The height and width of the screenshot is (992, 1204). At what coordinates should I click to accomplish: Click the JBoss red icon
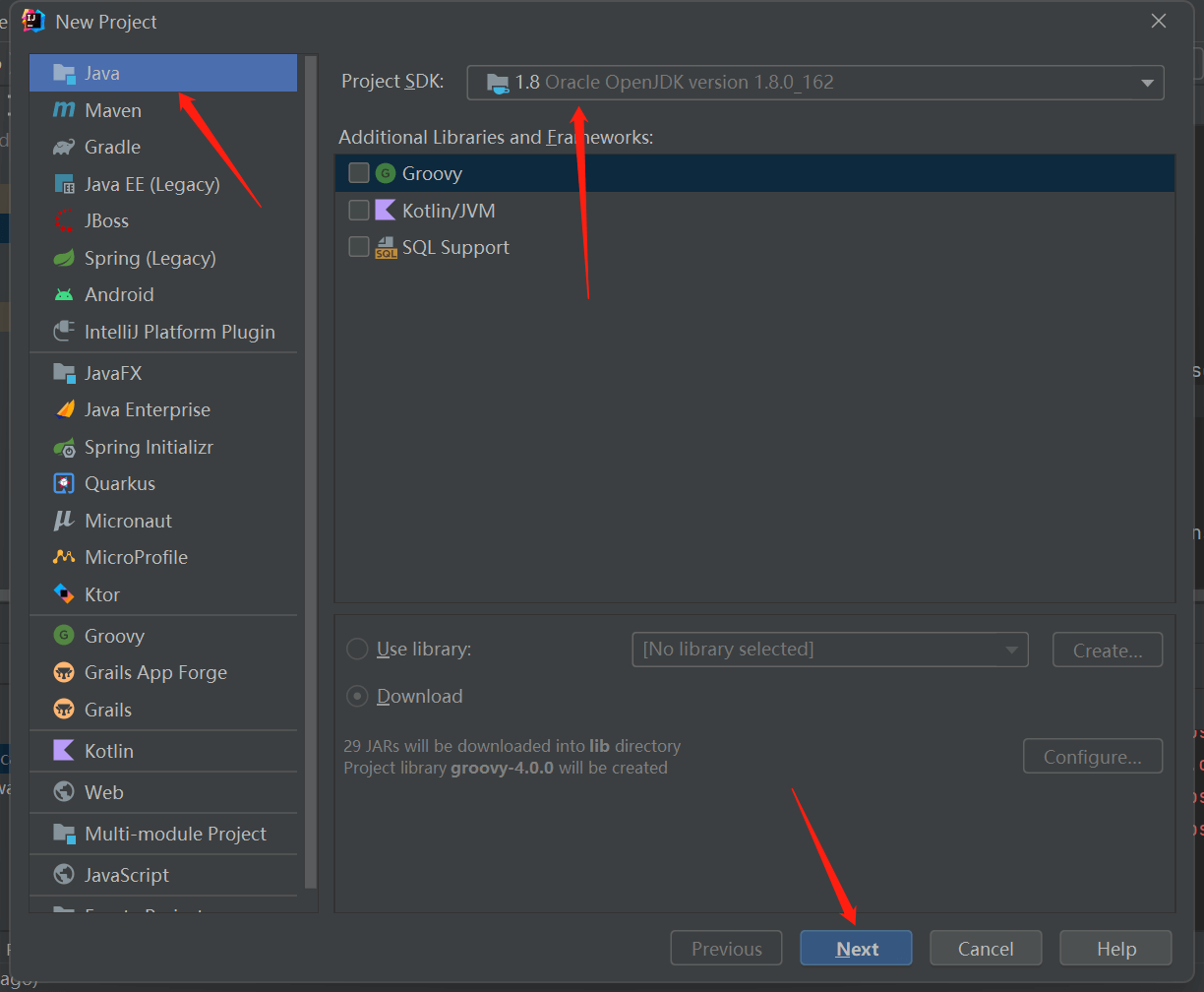(64, 220)
